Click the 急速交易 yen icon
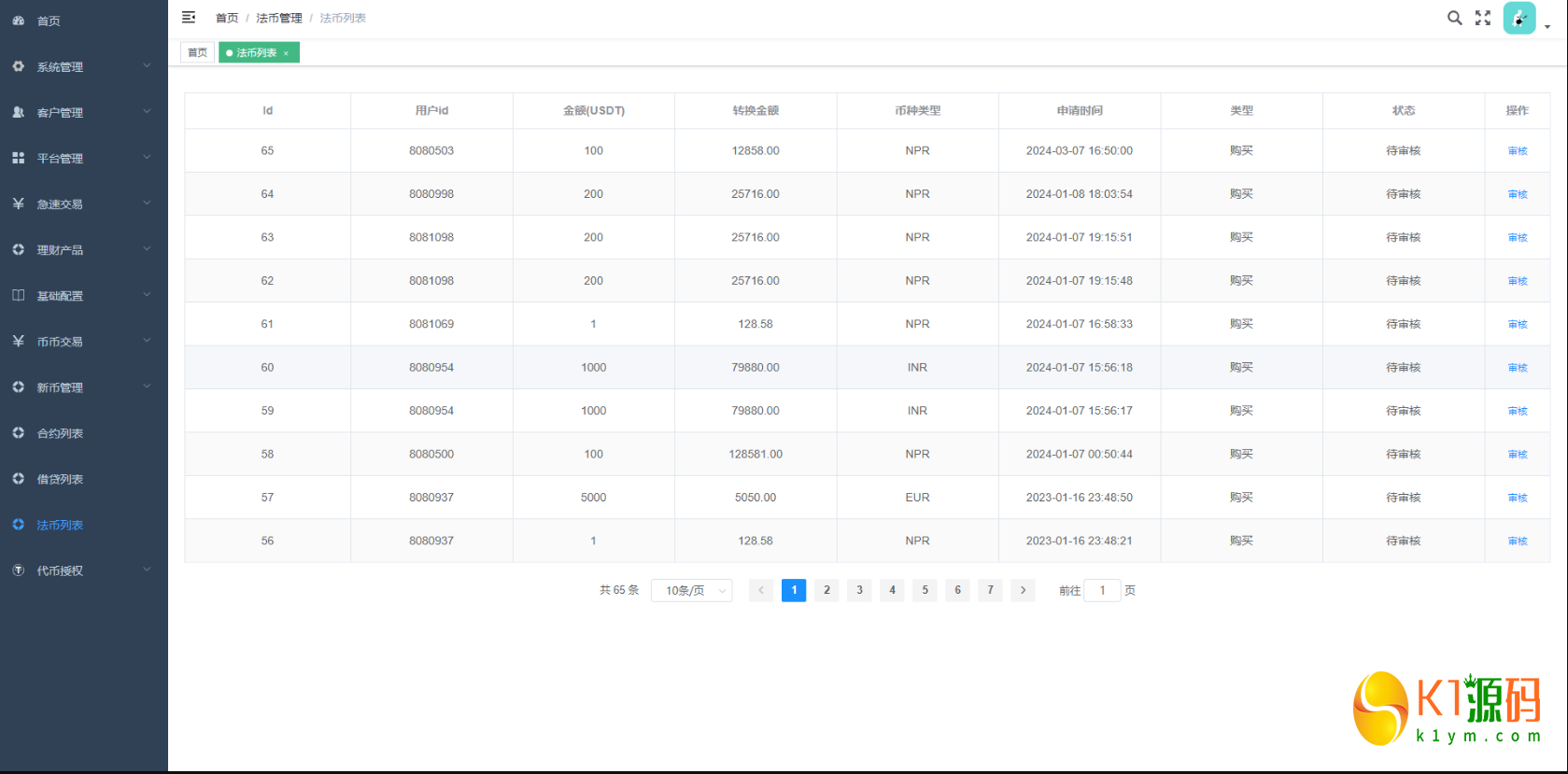 pos(18,204)
